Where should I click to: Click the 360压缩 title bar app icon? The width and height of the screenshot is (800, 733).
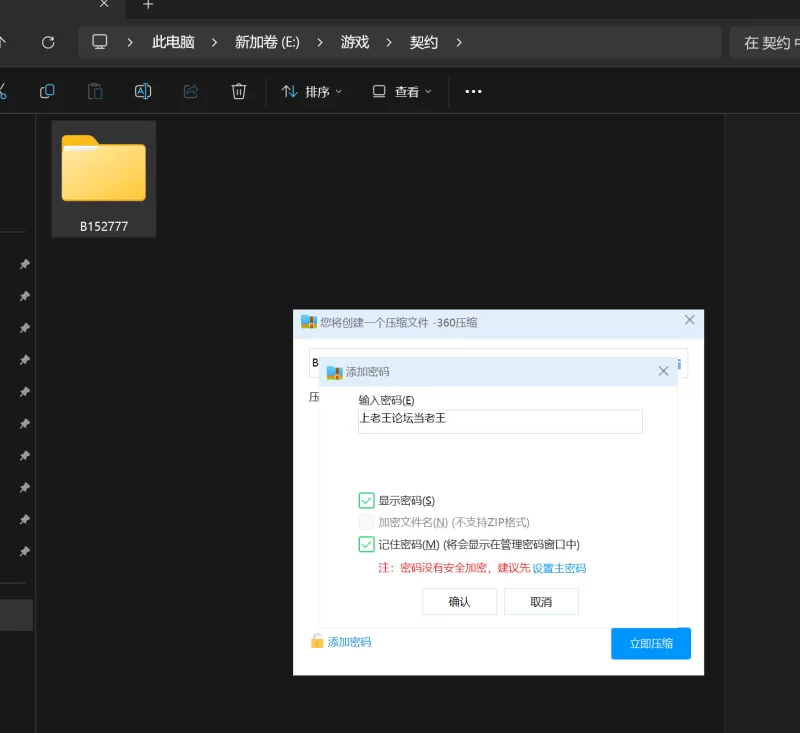point(309,322)
